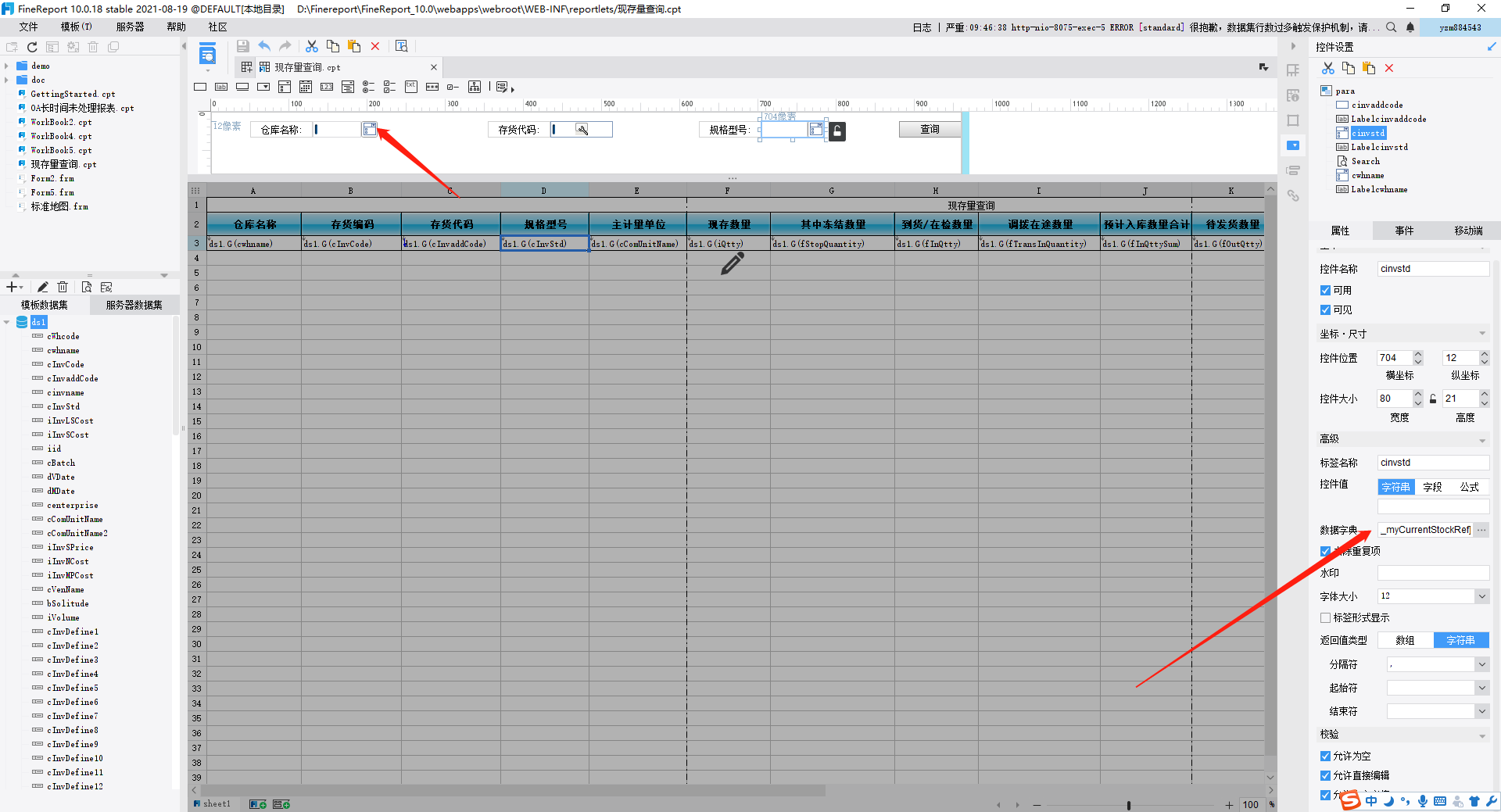The height and width of the screenshot is (812, 1501).
Task: Click inside the 控件名称 input field
Action: click(x=1433, y=269)
